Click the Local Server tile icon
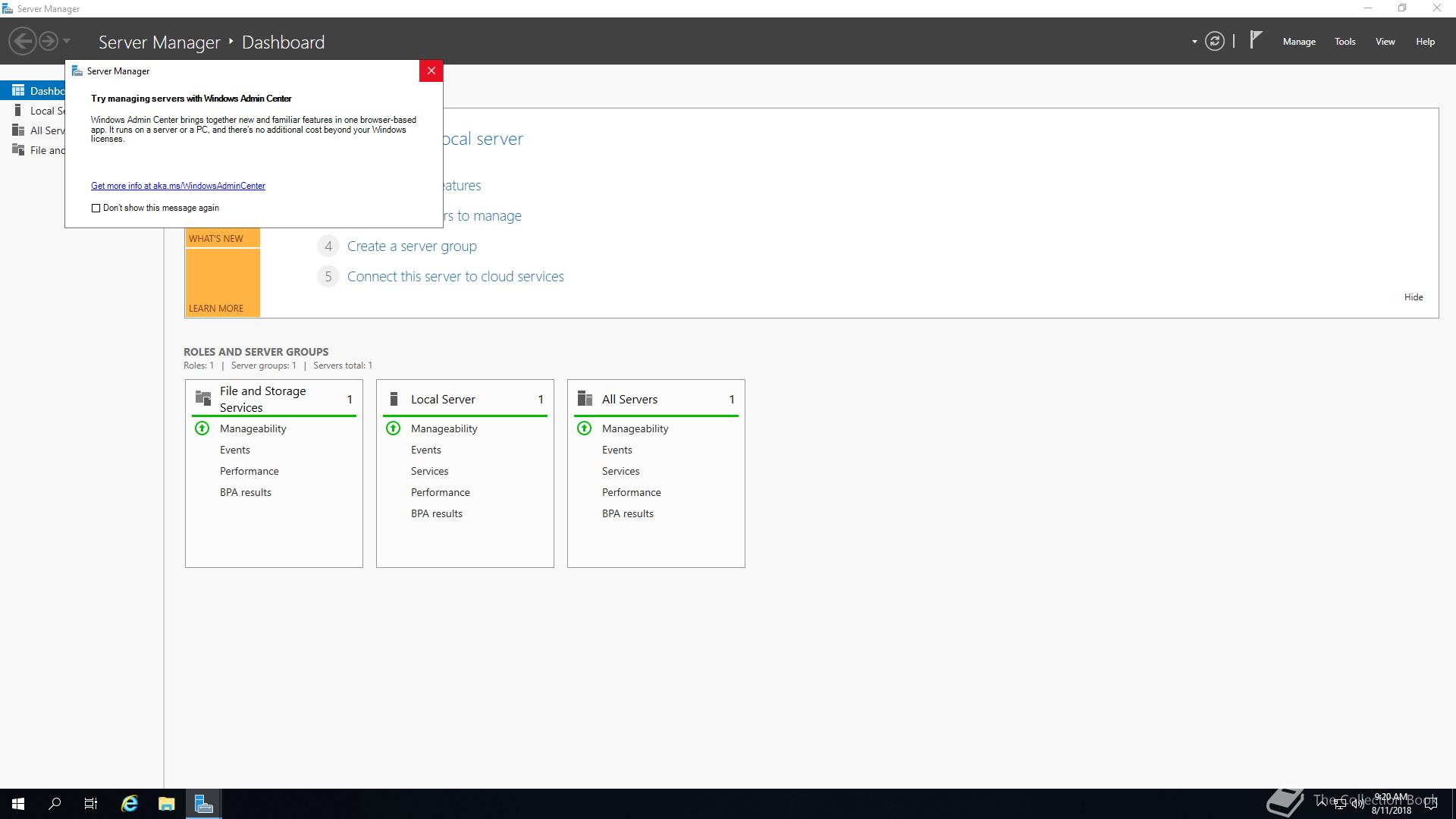 point(394,399)
